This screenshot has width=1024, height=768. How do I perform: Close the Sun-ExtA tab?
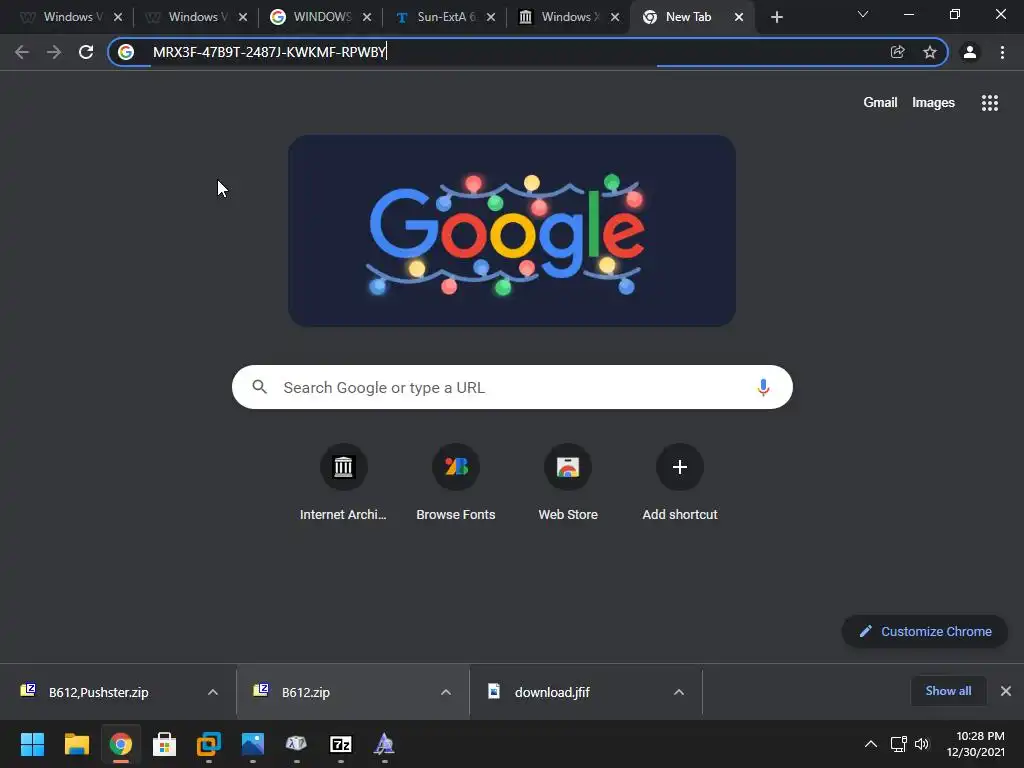click(x=491, y=17)
